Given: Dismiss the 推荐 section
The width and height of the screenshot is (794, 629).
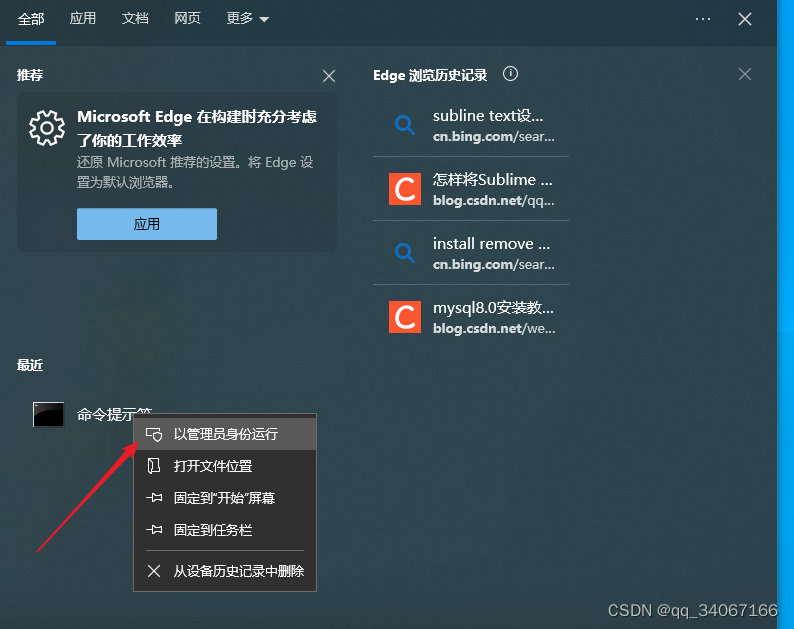Looking at the screenshot, I should [329, 76].
